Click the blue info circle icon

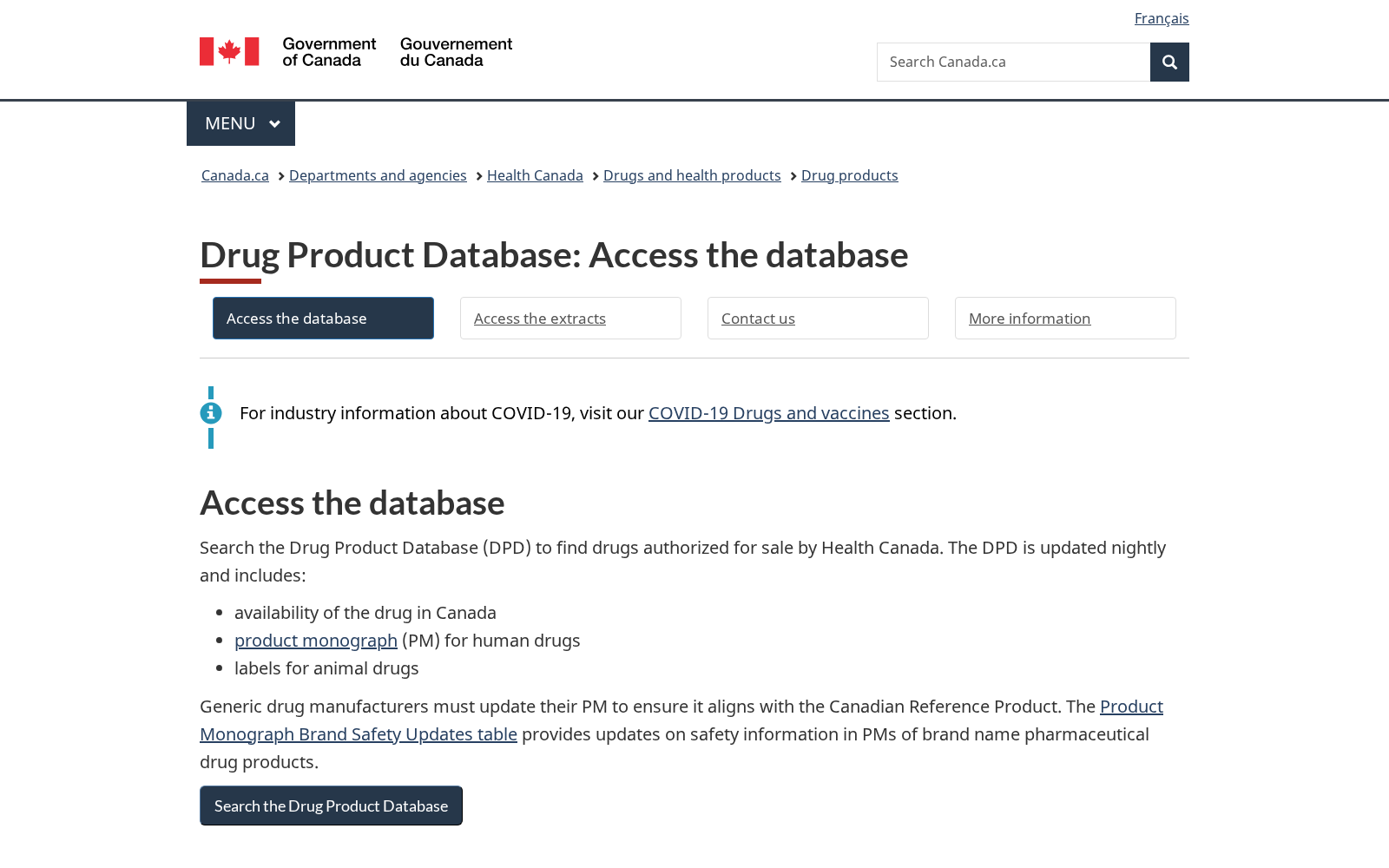211,413
